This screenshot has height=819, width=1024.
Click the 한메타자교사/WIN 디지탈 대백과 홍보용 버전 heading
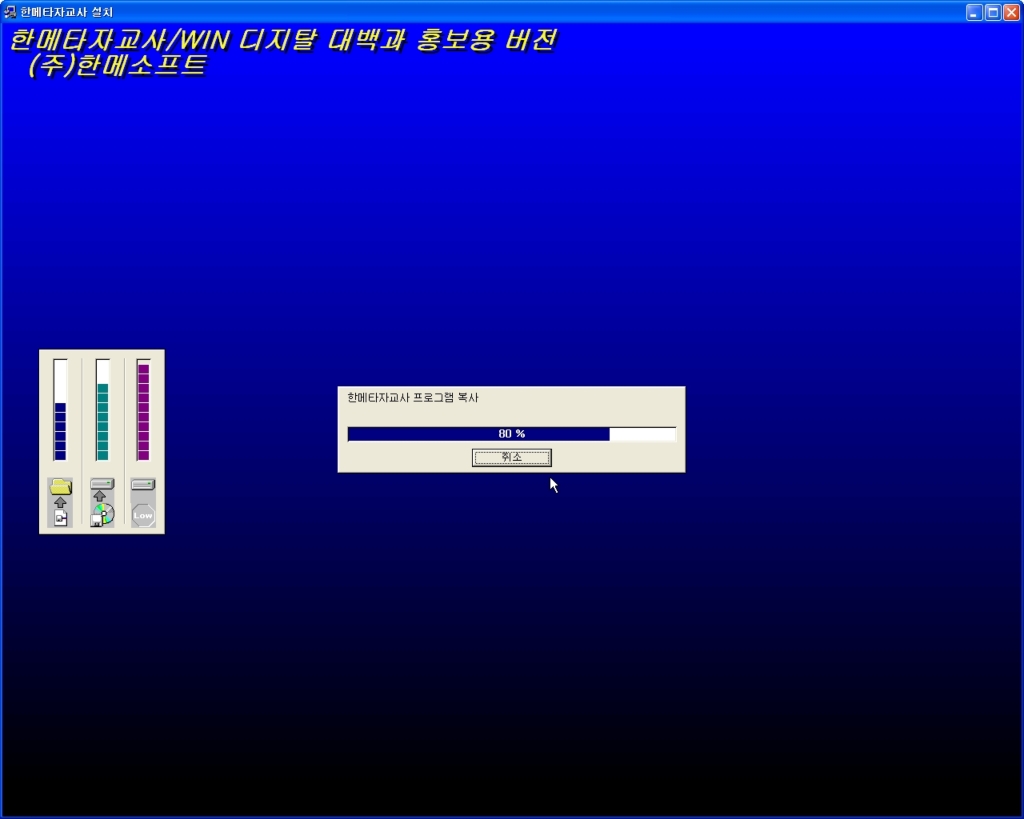click(283, 40)
